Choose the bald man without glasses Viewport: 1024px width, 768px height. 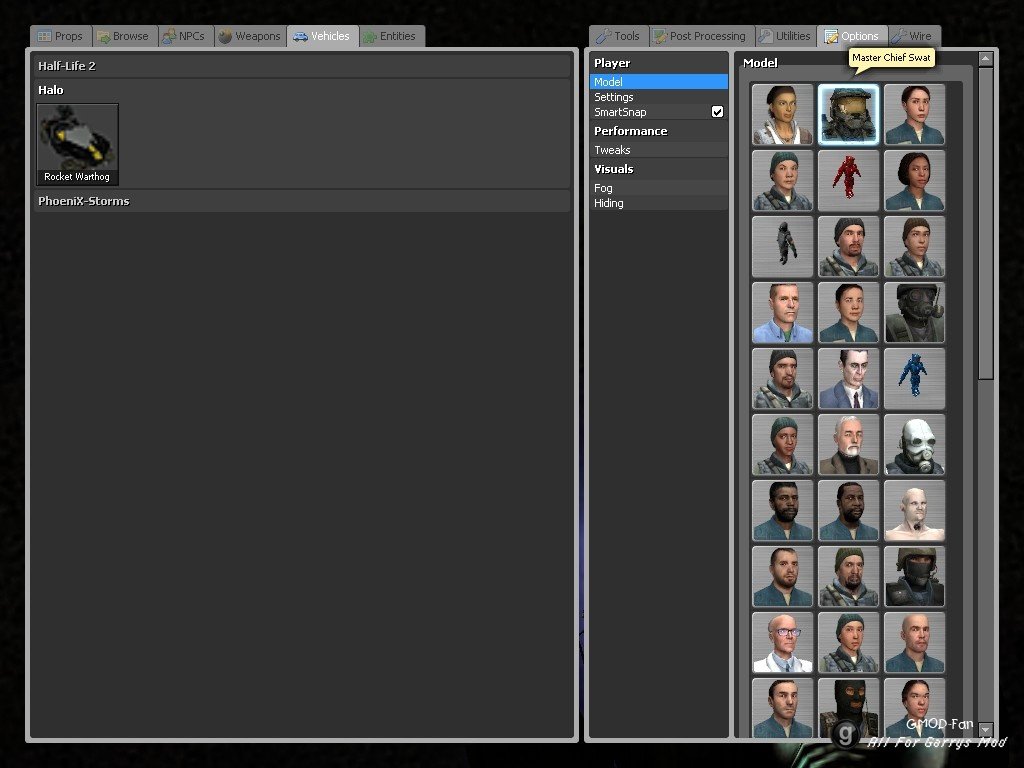point(914,642)
